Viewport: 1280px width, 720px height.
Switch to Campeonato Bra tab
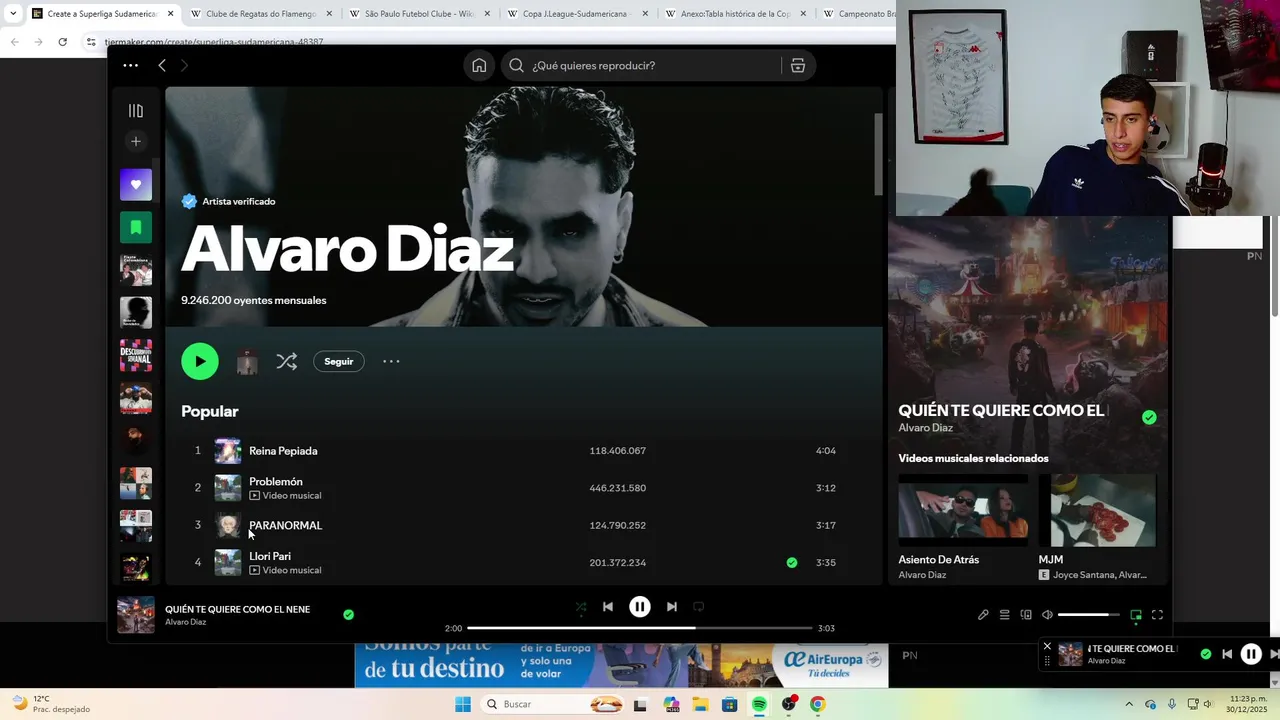point(858,14)
